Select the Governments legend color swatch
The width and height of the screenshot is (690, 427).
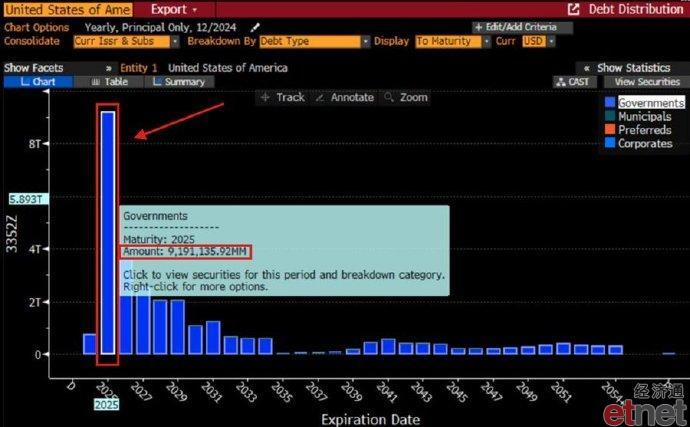[x=610, y=103]
